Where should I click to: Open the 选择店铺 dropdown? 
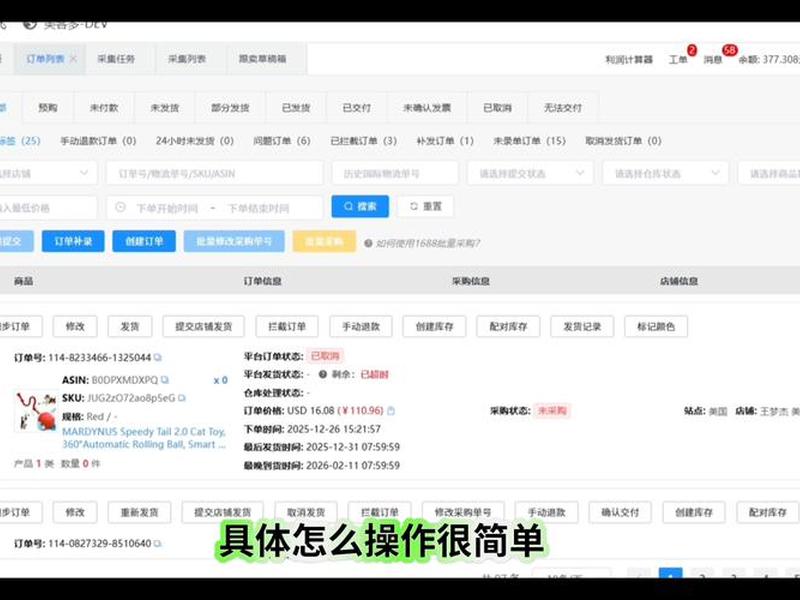(47, 173)
